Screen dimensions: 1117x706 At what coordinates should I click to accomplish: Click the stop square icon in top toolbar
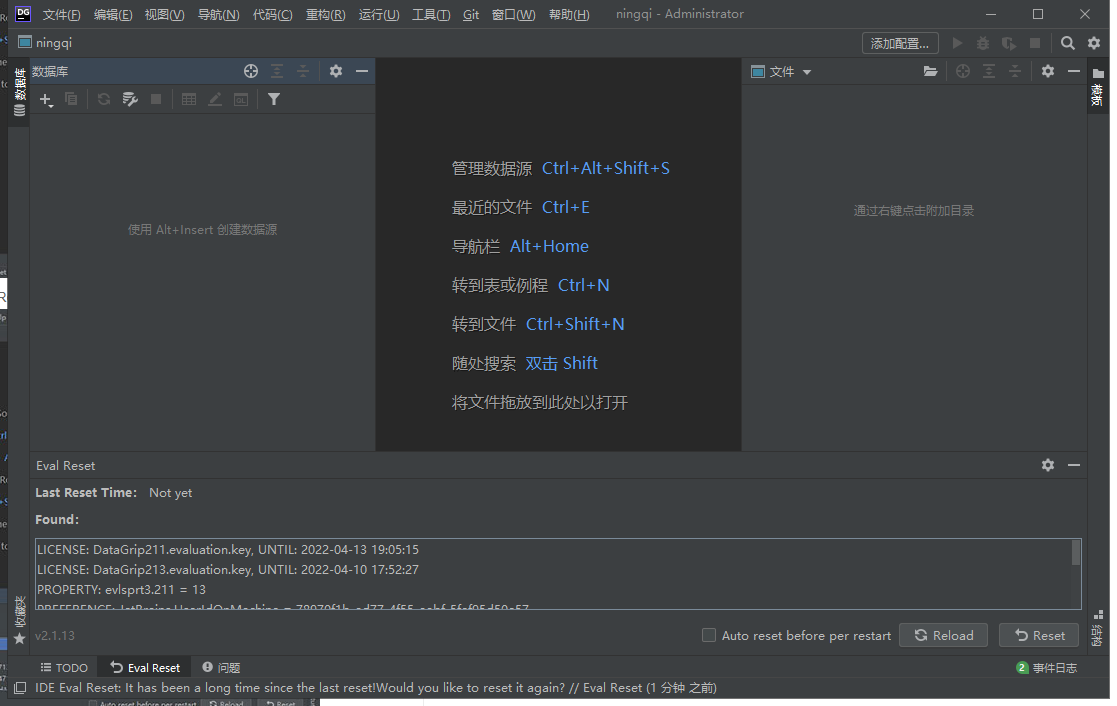1035,43
